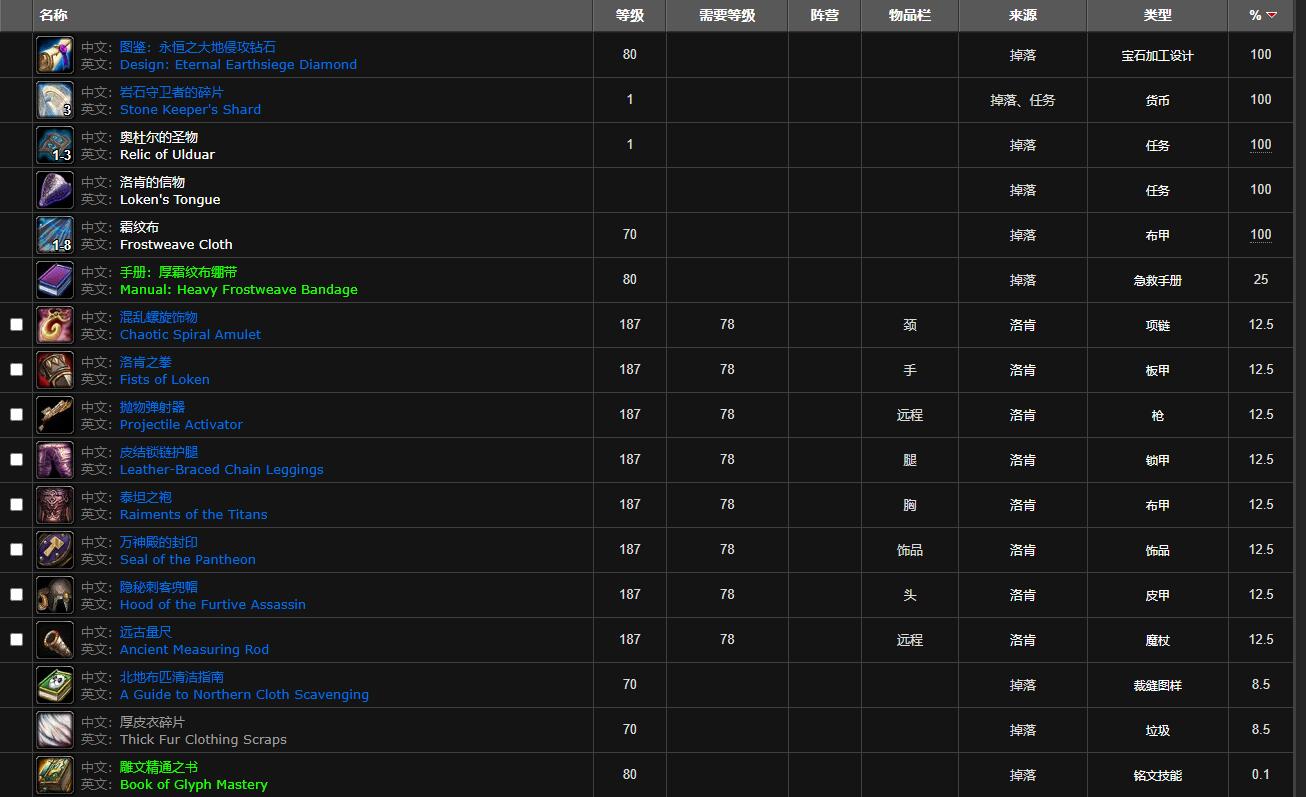Image resolution: width=1306 pixels, height=797 pixels.
Task: Check the box for Fists of Loken
Action: pos(16,369)
